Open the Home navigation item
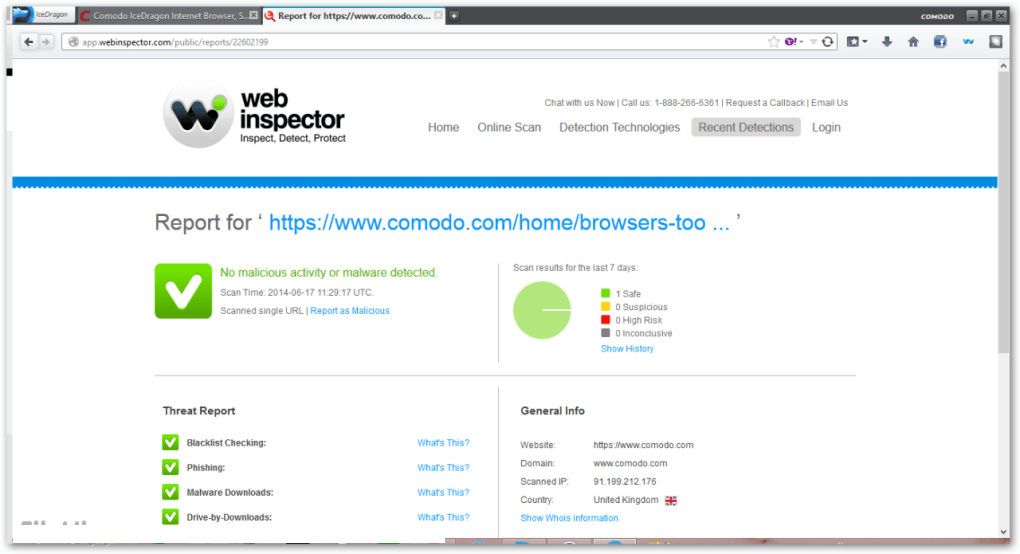Screen dimensions: 1020x554 pyautogui.click(x=444, y=127)
